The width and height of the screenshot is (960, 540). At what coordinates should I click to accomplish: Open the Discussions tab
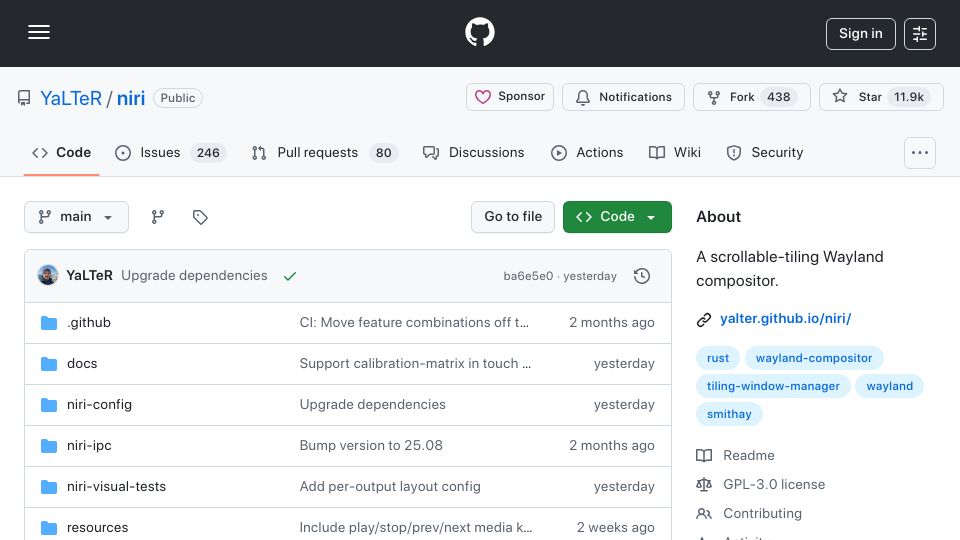(474, 152)
